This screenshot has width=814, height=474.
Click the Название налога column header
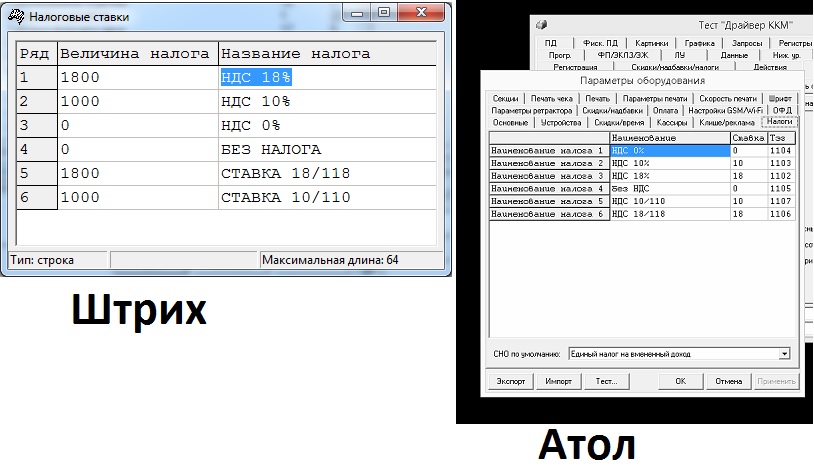[327, 53]
